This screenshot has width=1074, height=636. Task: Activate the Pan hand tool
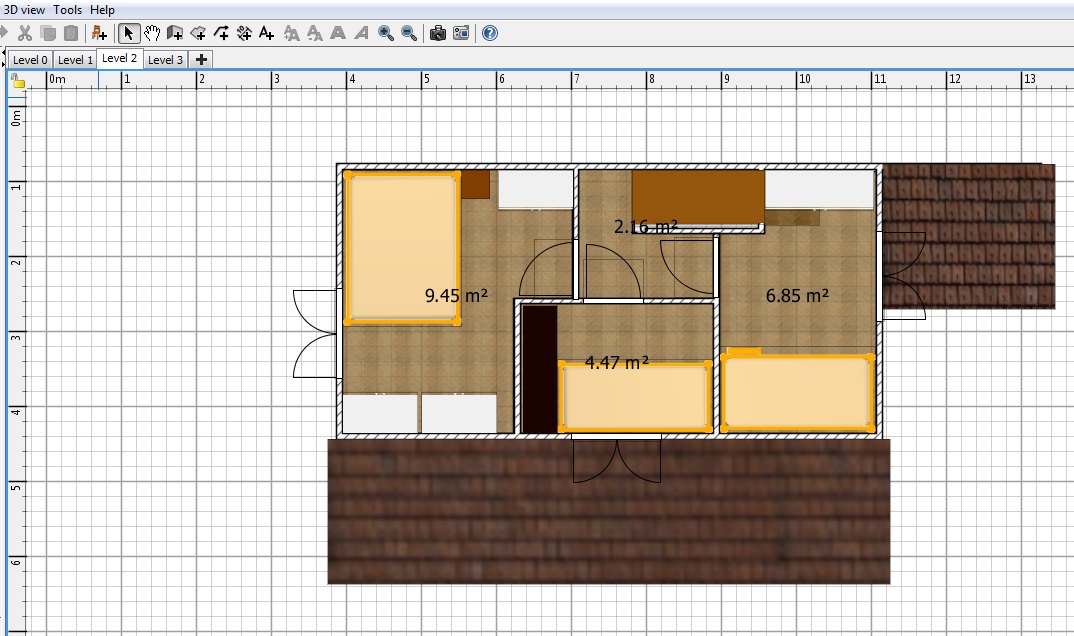pos(151,33)
